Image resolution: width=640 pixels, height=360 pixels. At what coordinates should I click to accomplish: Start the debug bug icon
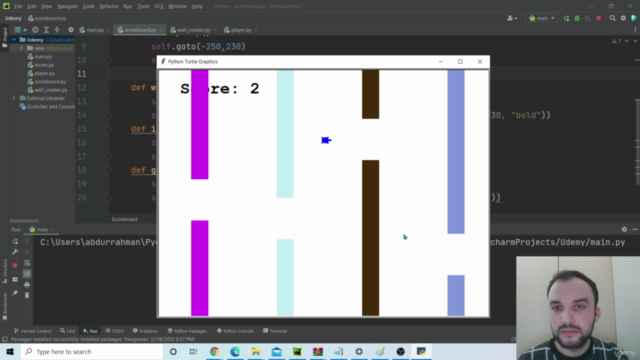click(577, 18)
